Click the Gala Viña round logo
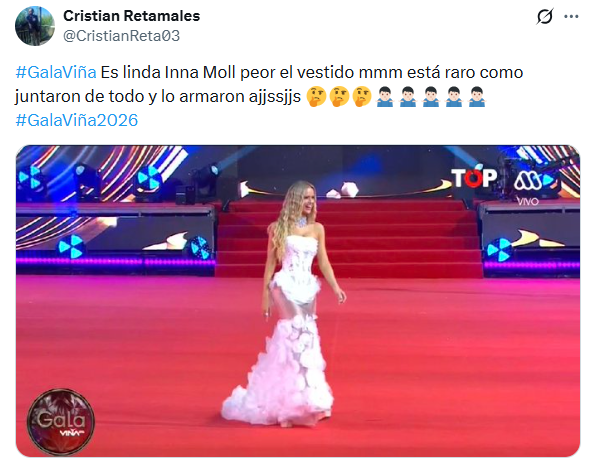596x472 pixels. point(61,421)
